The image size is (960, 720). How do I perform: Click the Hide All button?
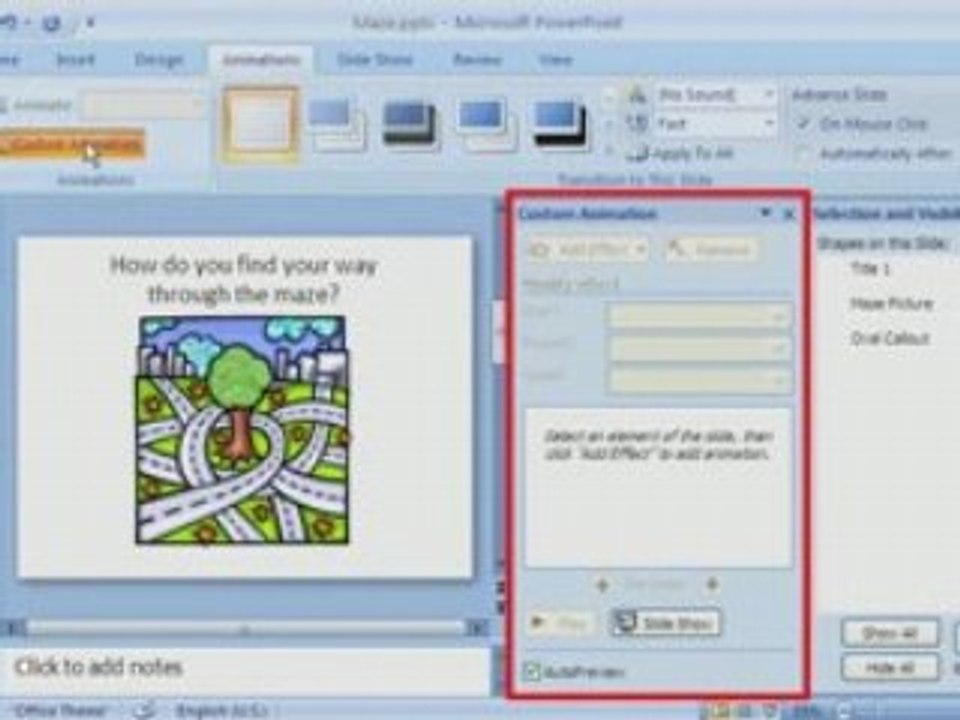[x=890, y=667]
